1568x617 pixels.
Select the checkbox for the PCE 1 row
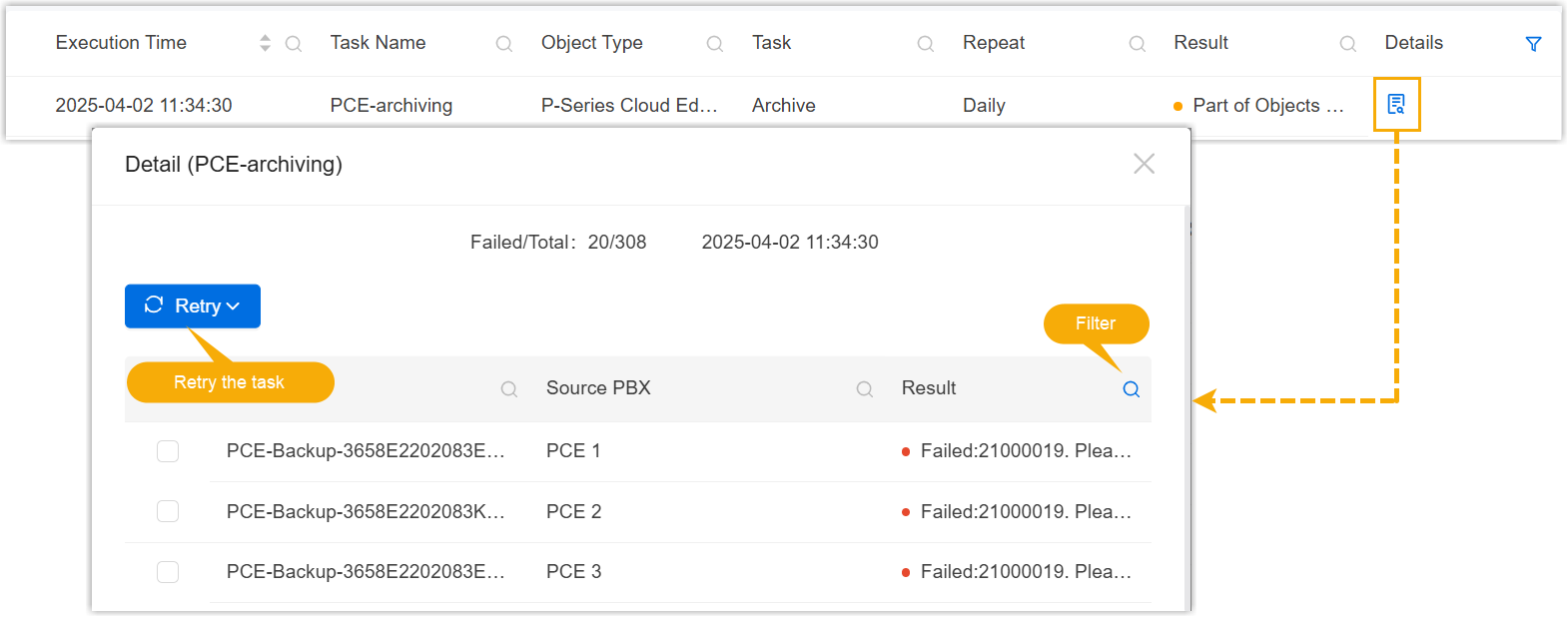pyautogui.click(x=168, y=451)
